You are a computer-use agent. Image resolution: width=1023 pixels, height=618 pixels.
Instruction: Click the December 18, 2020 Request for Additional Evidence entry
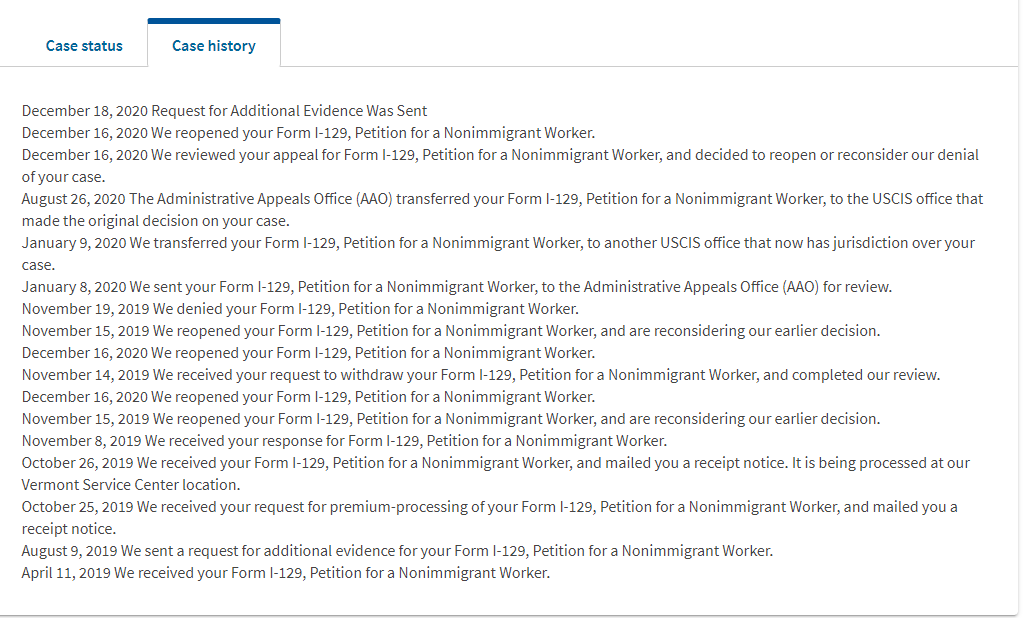tap(224, 111)
